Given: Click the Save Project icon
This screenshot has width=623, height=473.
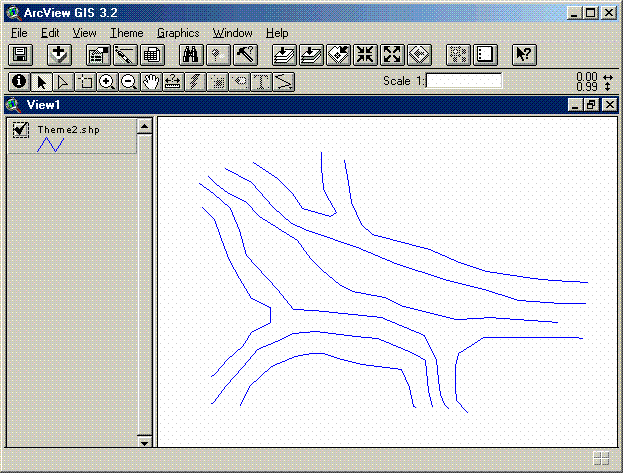Looking at the screenshot, I should coord(20,55).
